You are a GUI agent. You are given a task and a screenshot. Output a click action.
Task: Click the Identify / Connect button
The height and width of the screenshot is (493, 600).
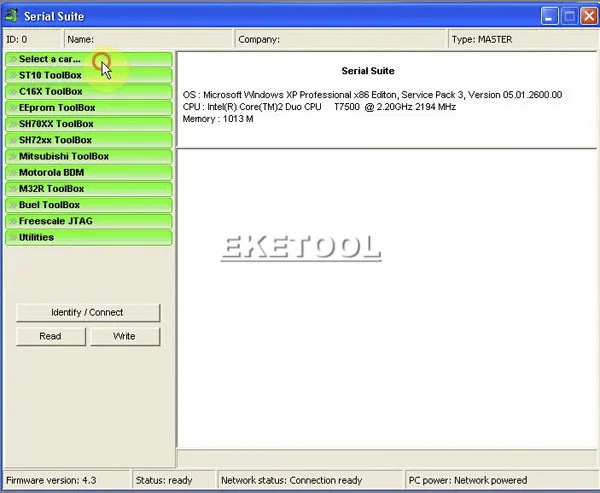click(x=88, y=312)
